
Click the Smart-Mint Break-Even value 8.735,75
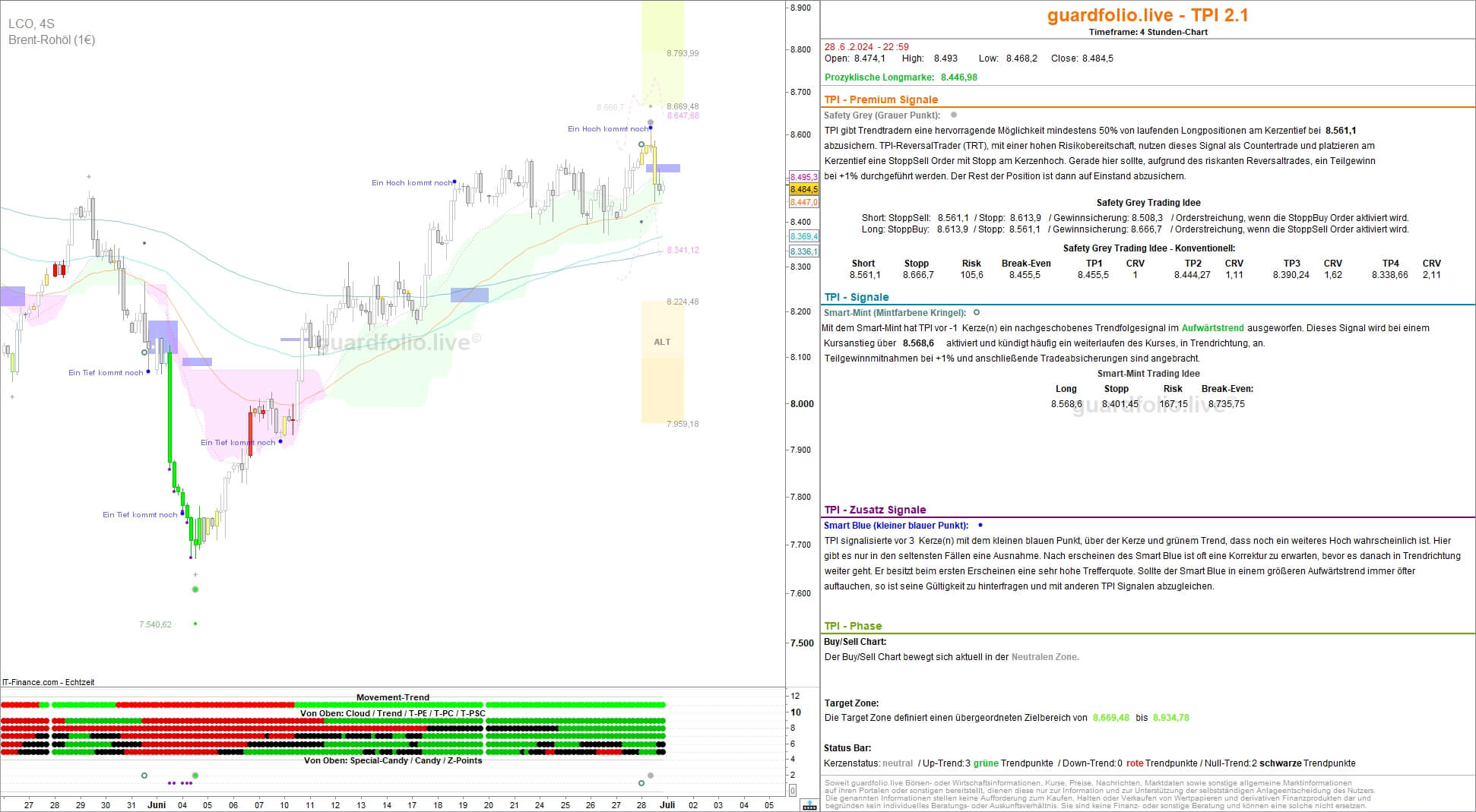pyautogui.click(x=1227, y=404)
